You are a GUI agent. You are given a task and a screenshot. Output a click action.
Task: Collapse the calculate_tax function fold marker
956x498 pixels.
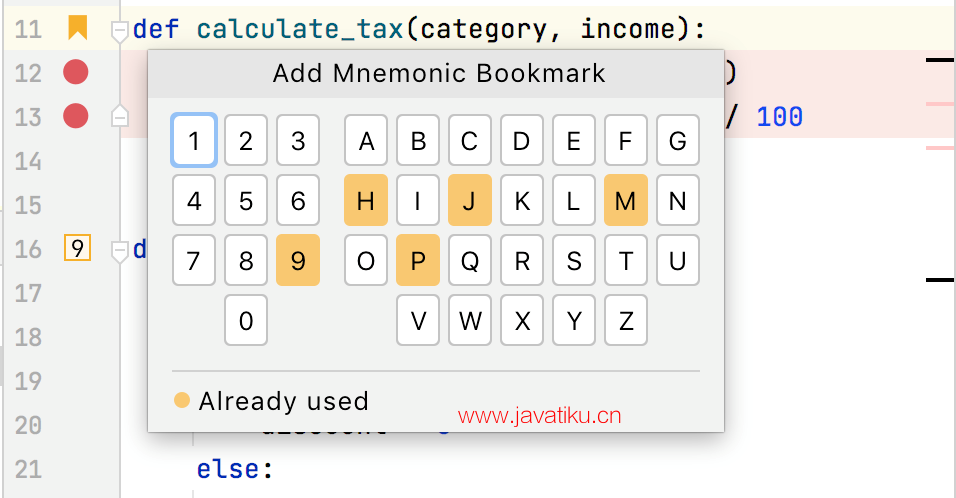click(x=119, y=31)
